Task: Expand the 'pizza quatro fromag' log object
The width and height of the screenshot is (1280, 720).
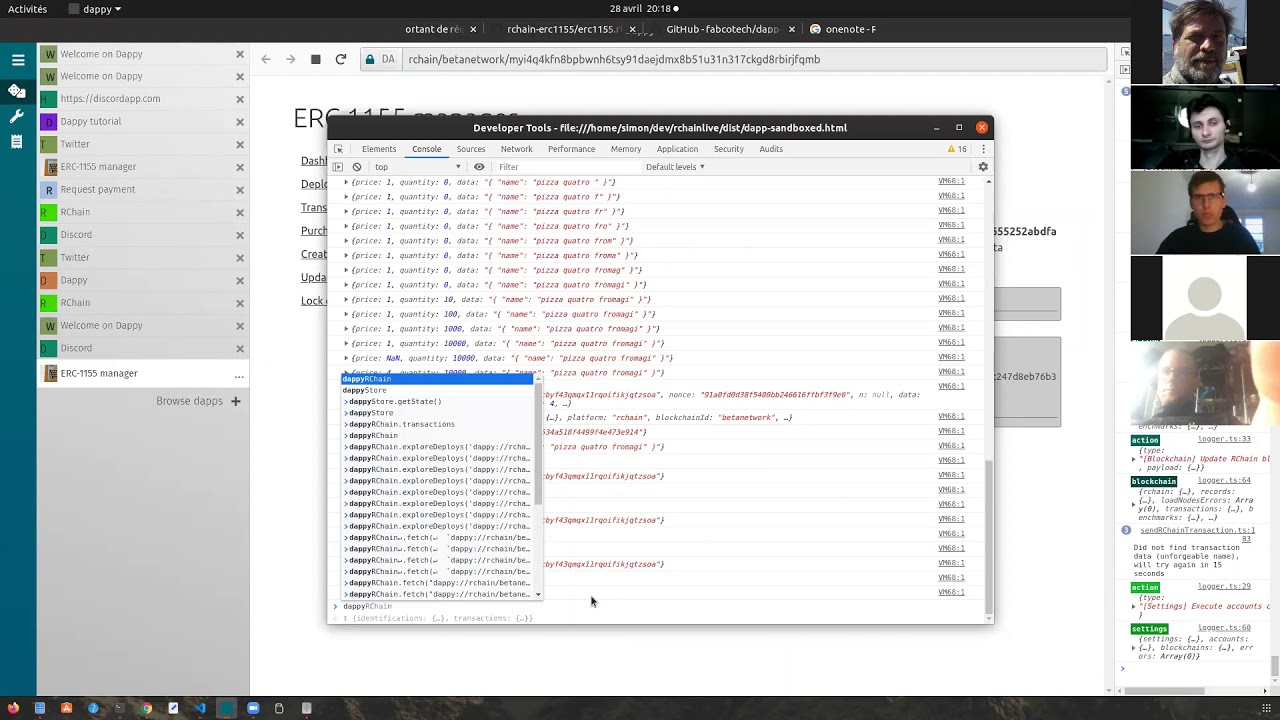Action: 346,270
